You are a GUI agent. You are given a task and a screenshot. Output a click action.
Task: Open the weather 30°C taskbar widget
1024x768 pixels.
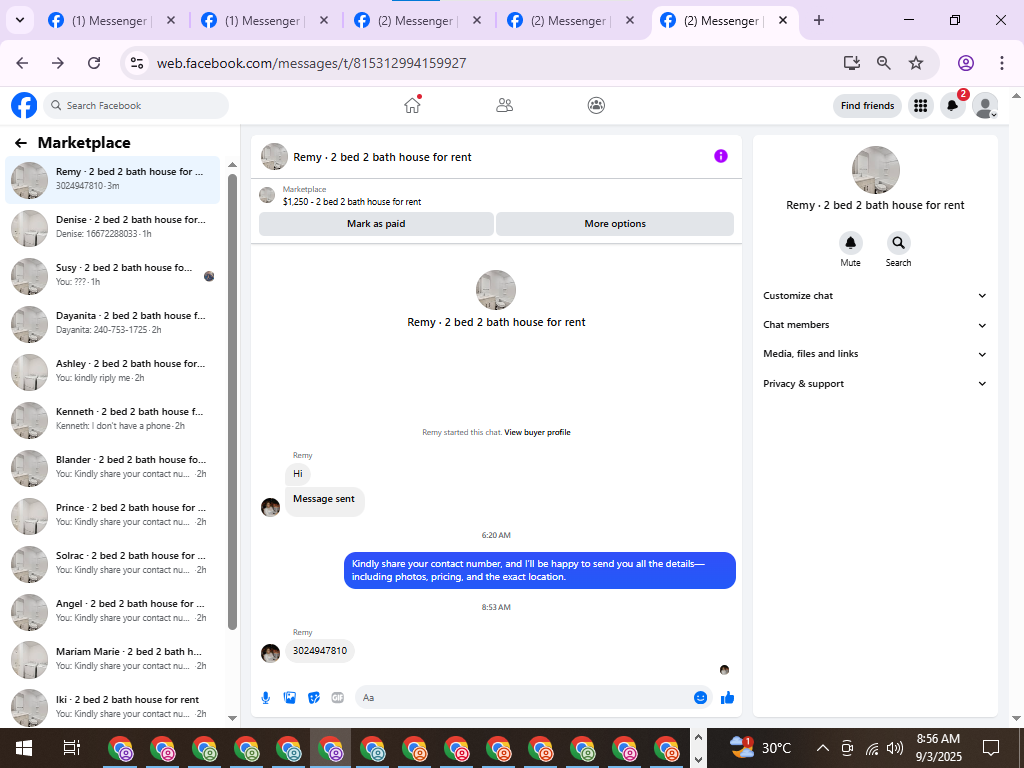pyautogui.click(x=760, y=748)
